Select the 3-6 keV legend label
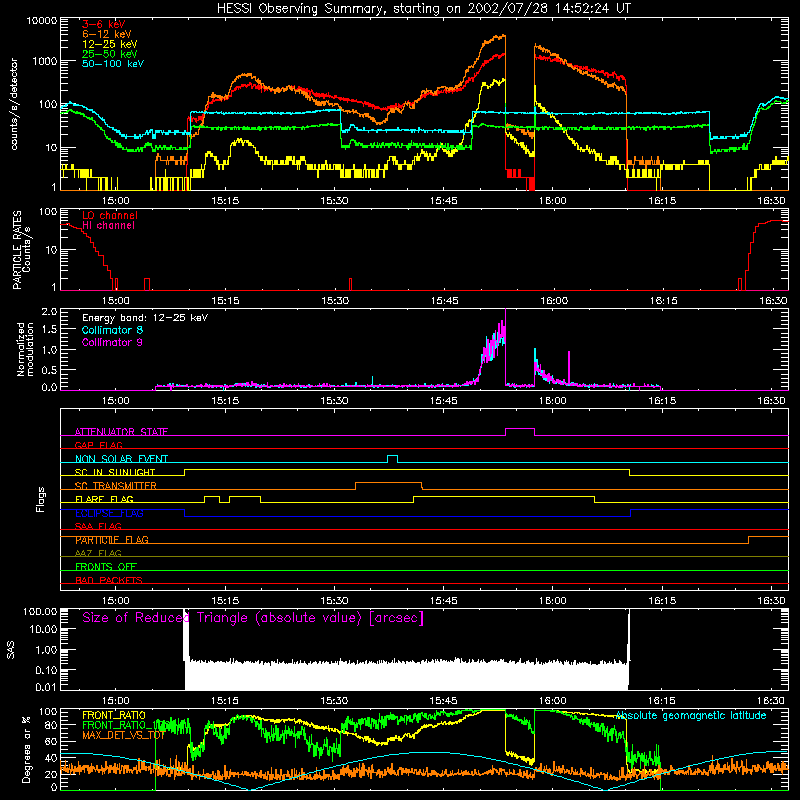800x800 pixels. (x=104, y=24)
